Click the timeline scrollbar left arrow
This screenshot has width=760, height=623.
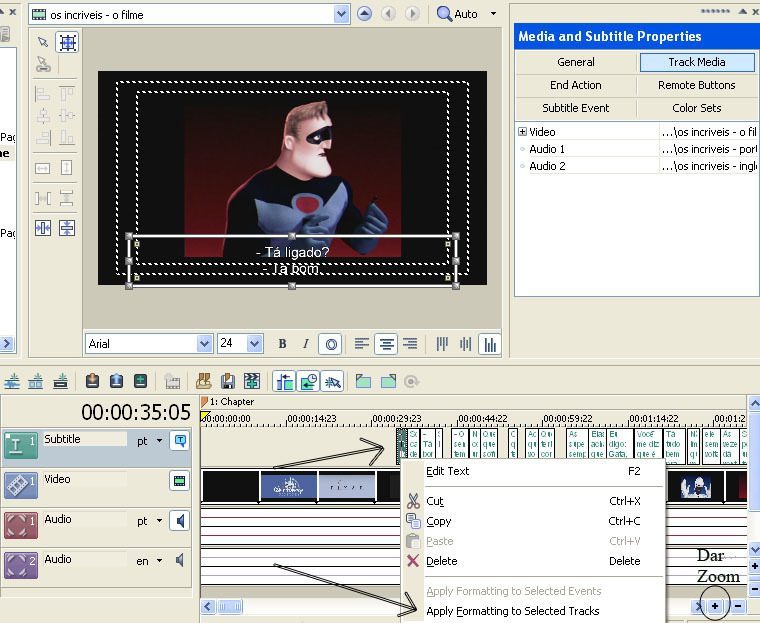(x=208, y=607)
